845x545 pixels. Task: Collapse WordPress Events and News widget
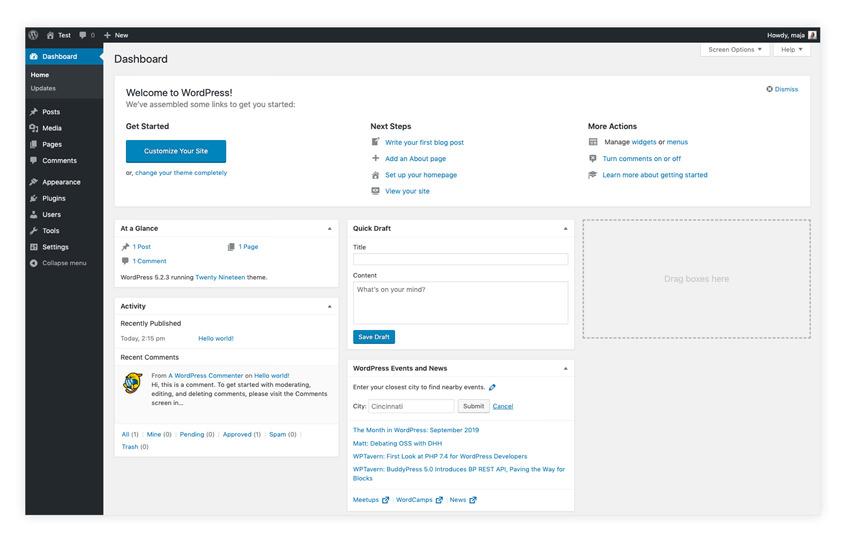(x=565, y=368)
